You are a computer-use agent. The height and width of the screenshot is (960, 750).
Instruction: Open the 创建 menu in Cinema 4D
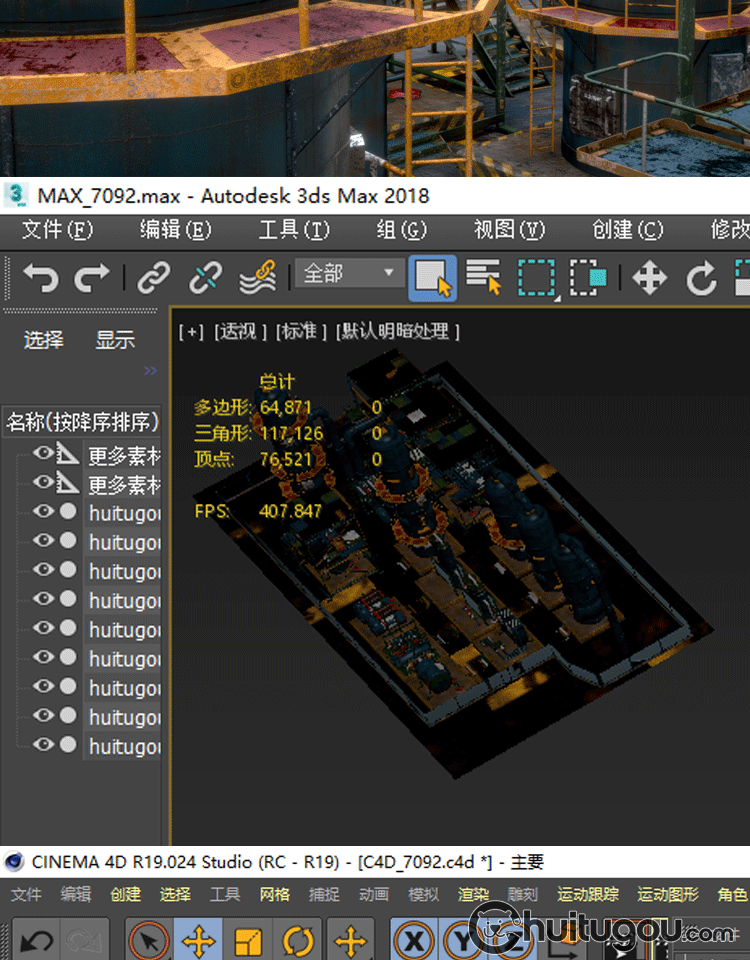126,894
